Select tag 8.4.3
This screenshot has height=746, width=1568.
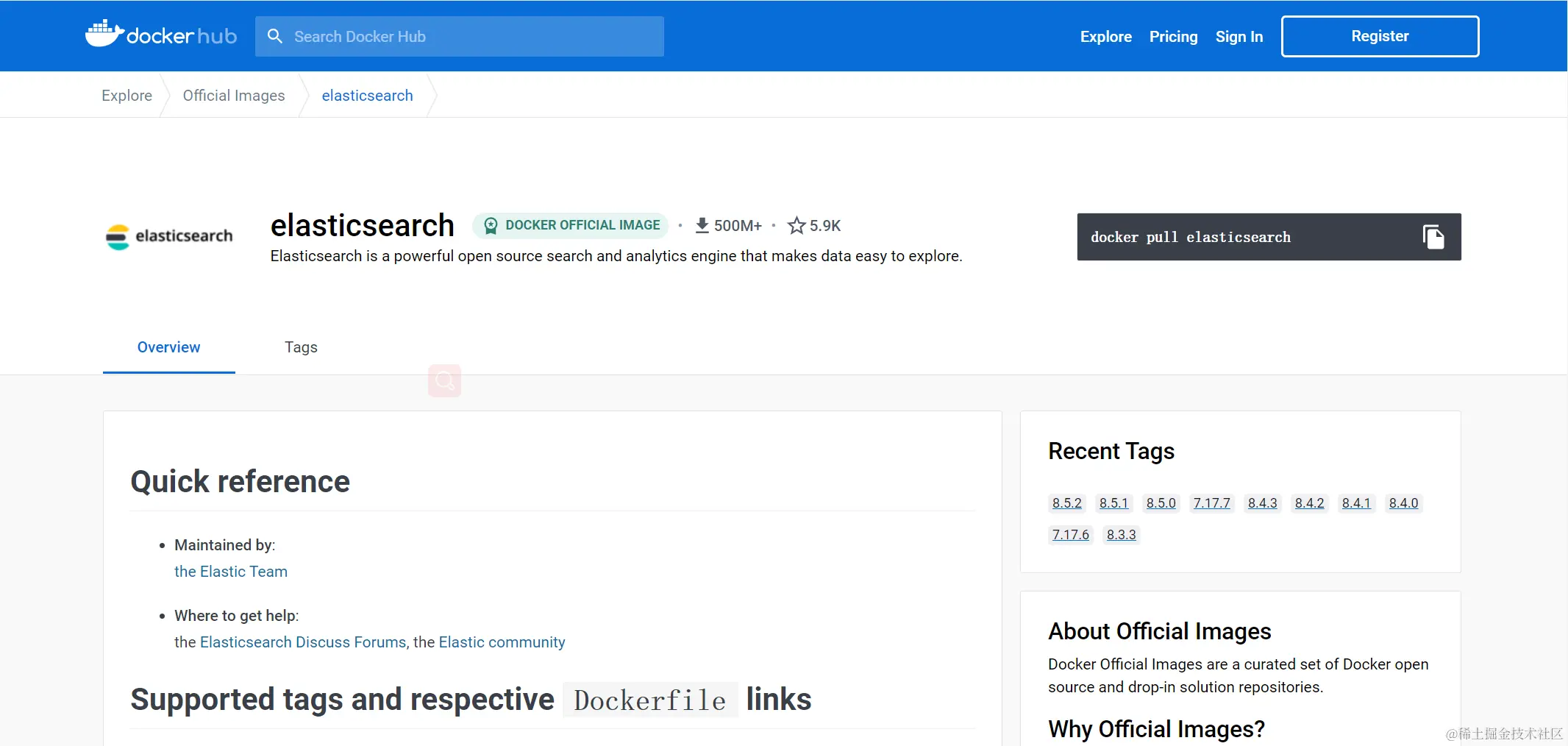coord(1262,503)
